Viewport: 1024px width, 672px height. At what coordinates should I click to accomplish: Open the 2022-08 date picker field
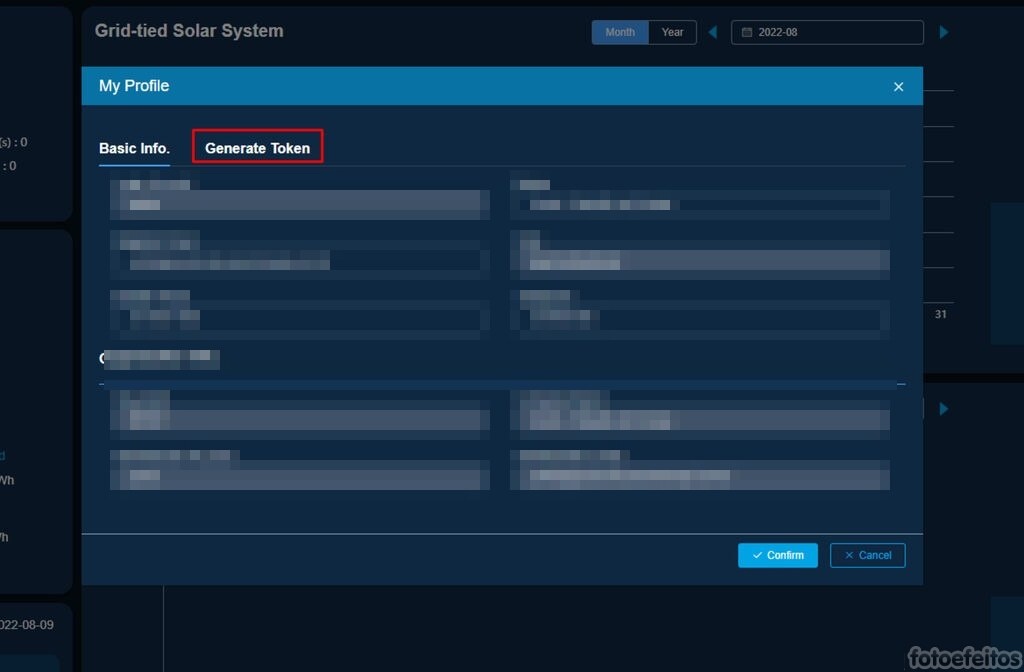point(827,32)
